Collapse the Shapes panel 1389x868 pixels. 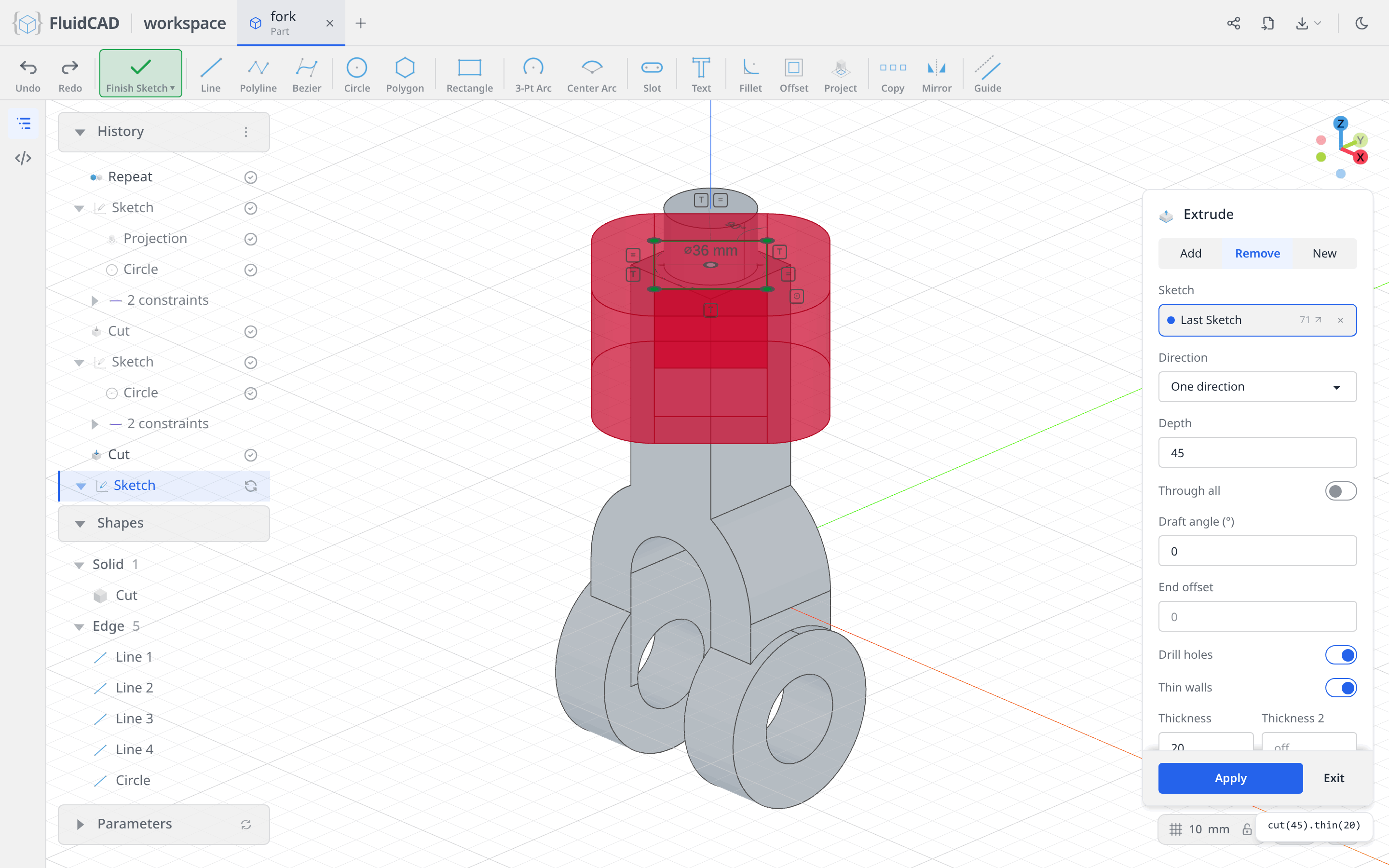tap(80, 524)
